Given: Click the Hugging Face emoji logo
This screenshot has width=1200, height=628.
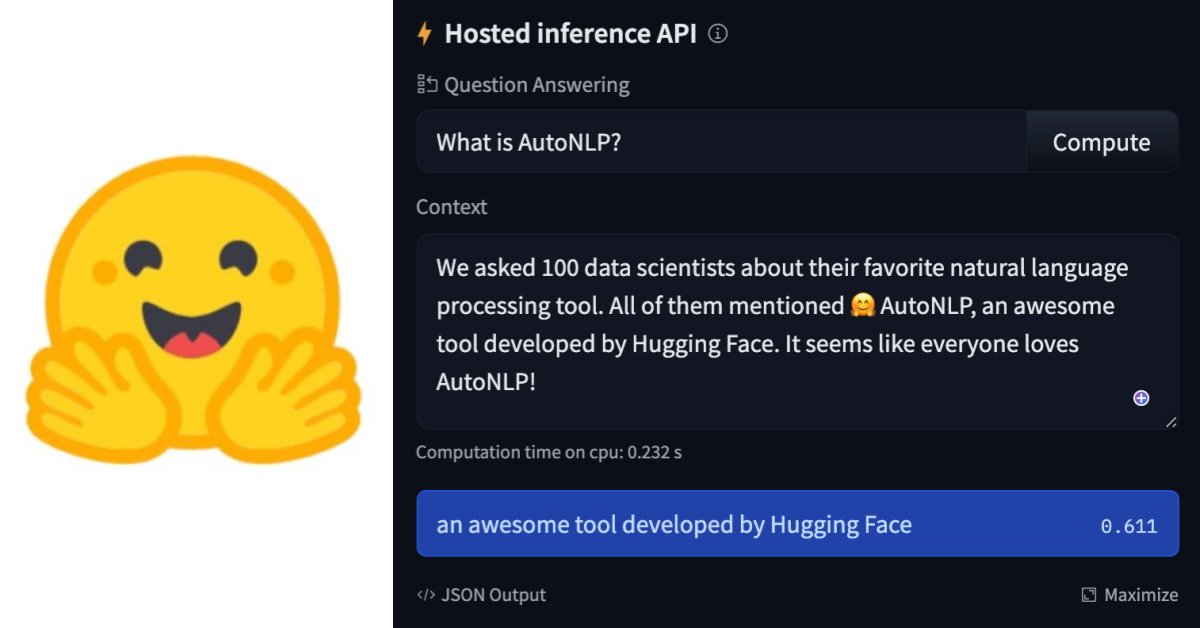Looking at the screenshot, I should point(191,309).
